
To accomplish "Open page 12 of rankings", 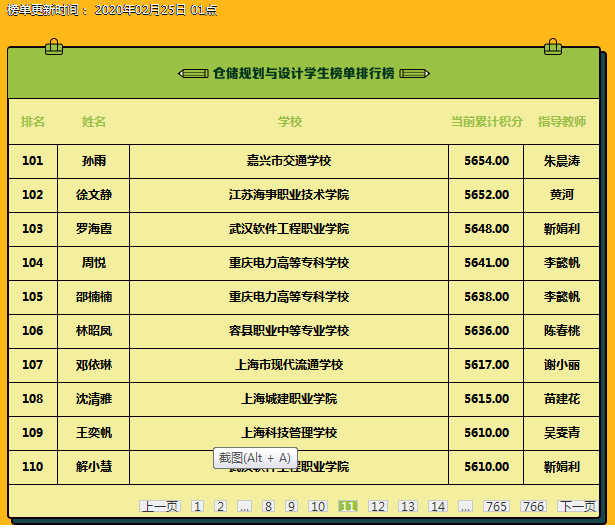I will (378, 507).
